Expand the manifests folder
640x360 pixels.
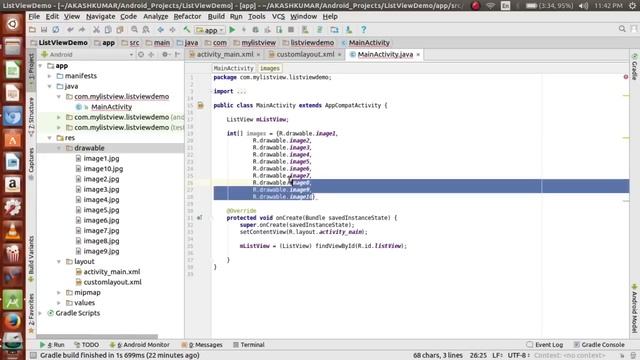(50, 76)
